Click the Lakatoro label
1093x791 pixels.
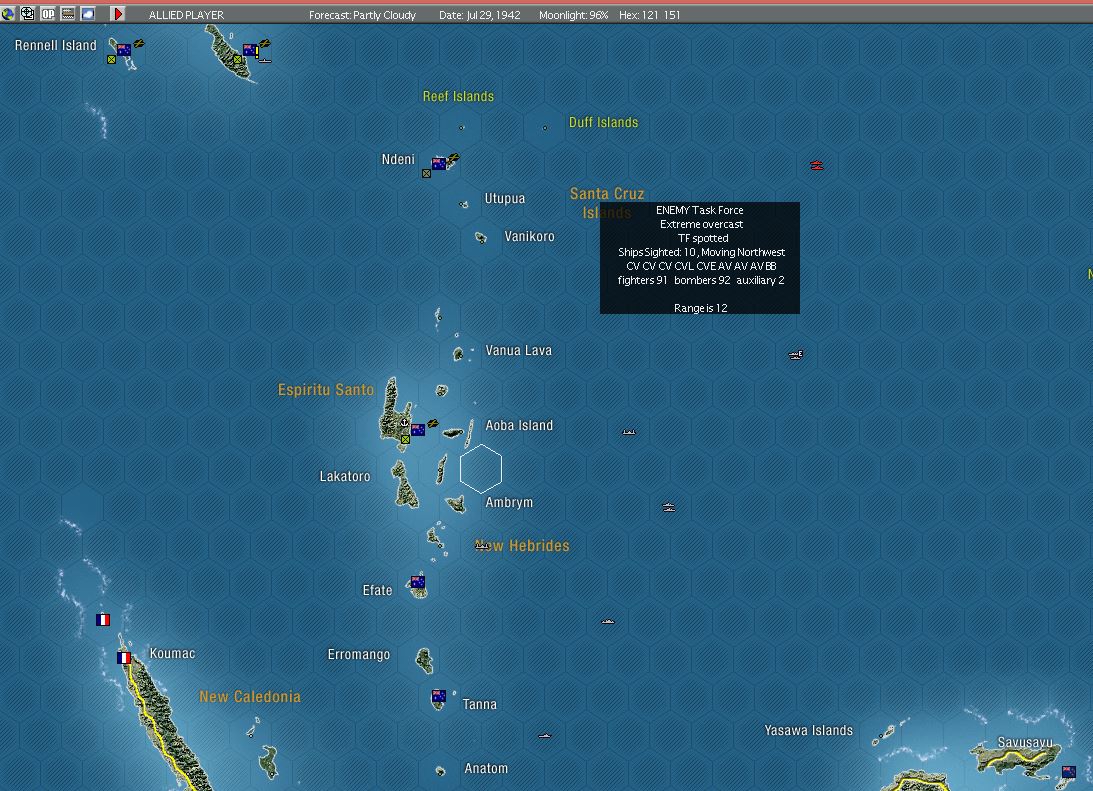click(345, 476)
